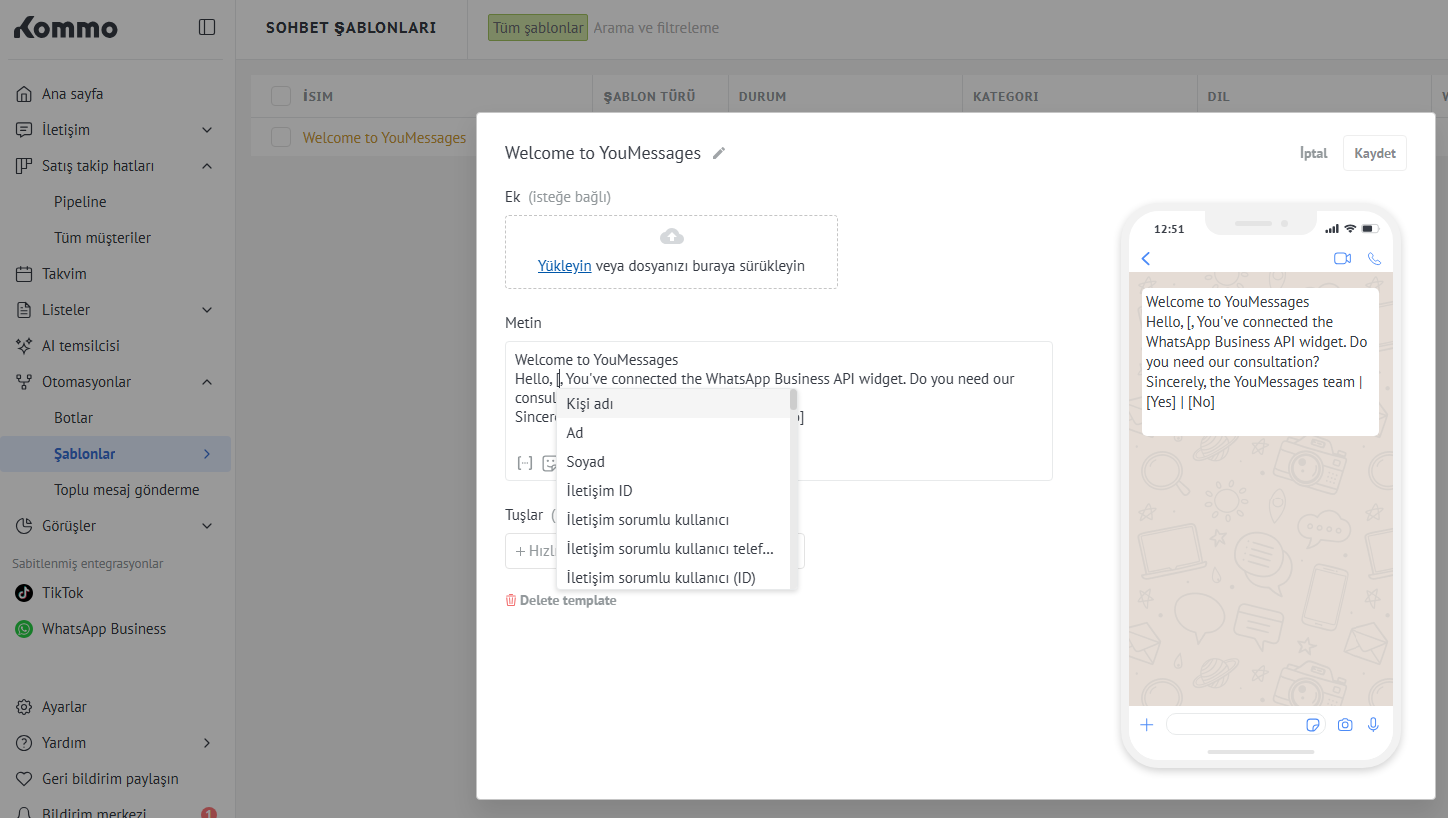The image size is (1448, 818).
Task: Click the video call icon in phone preview
Action: click(1342, 258)
